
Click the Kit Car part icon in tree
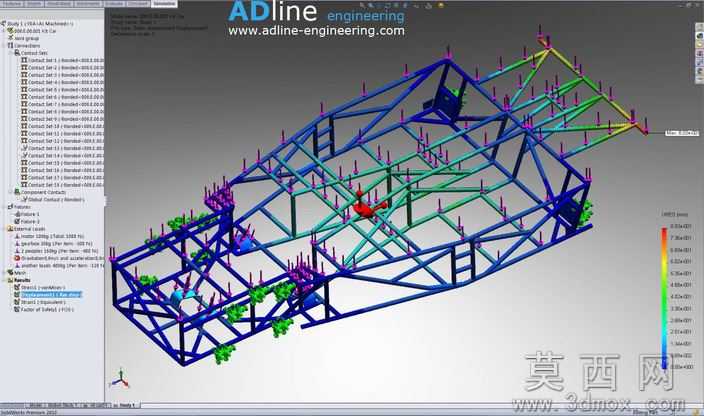tap(10, 31)
